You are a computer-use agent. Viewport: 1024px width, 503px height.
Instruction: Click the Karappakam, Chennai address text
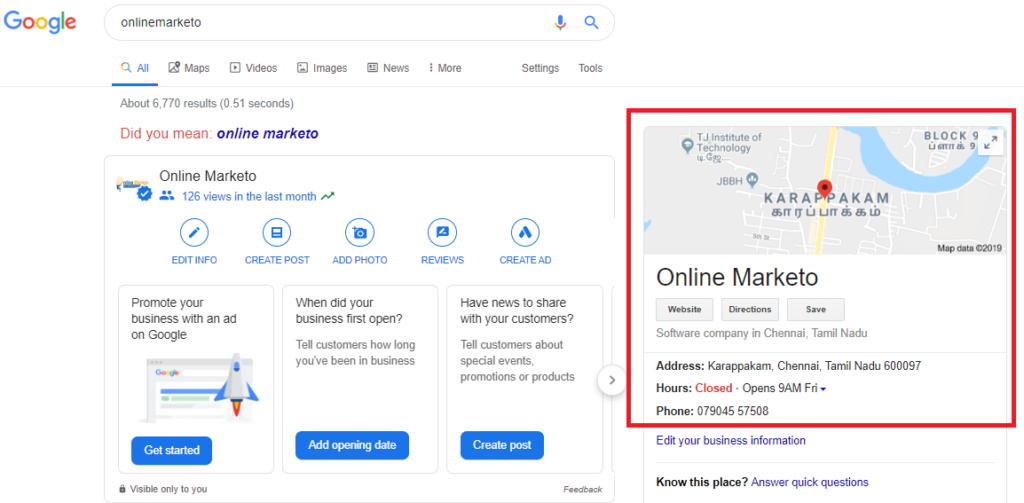pos(814,366)
